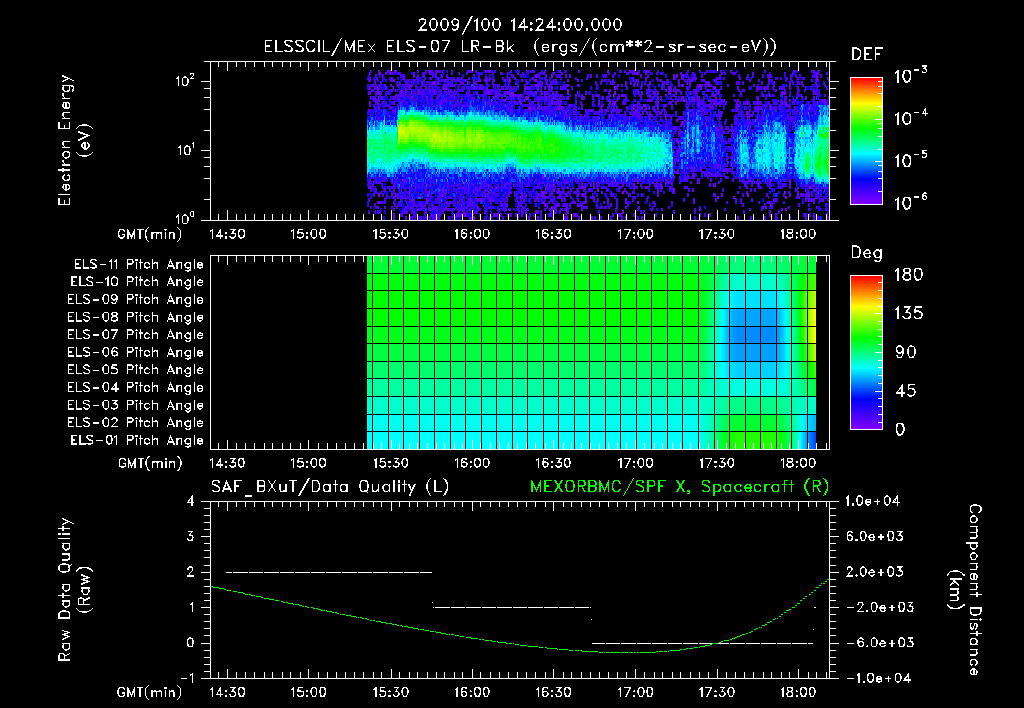Click the 10^-3 value on DEF scale
This screenshot has height=708, width=1024.
point(910,76)
